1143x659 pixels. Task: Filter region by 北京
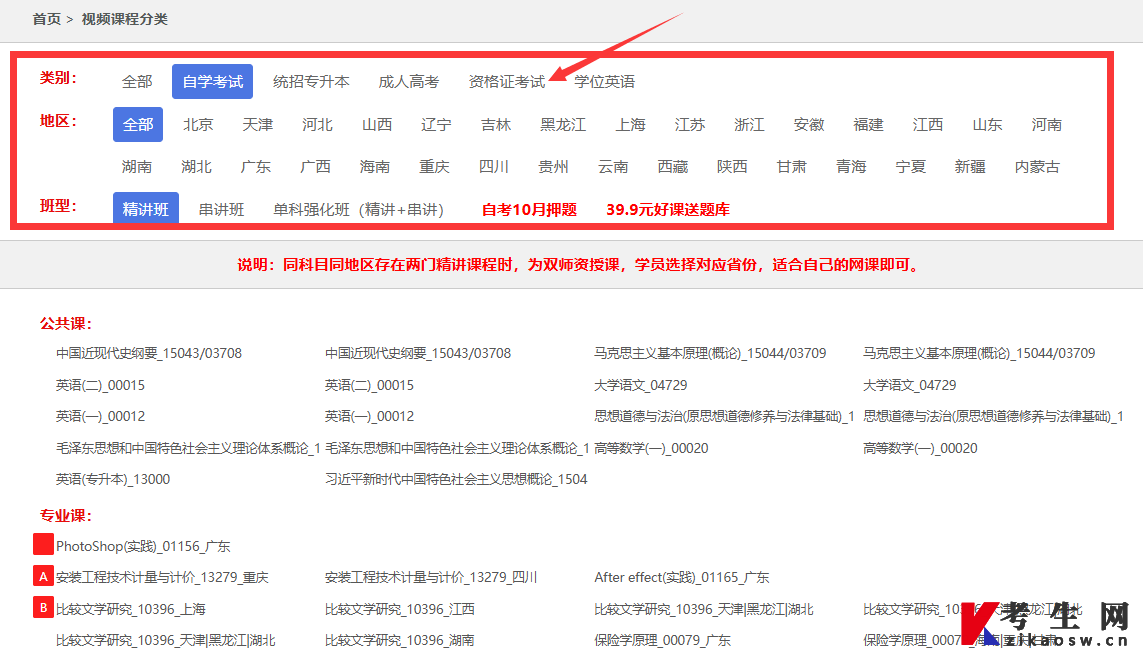(x=198, y=125)
